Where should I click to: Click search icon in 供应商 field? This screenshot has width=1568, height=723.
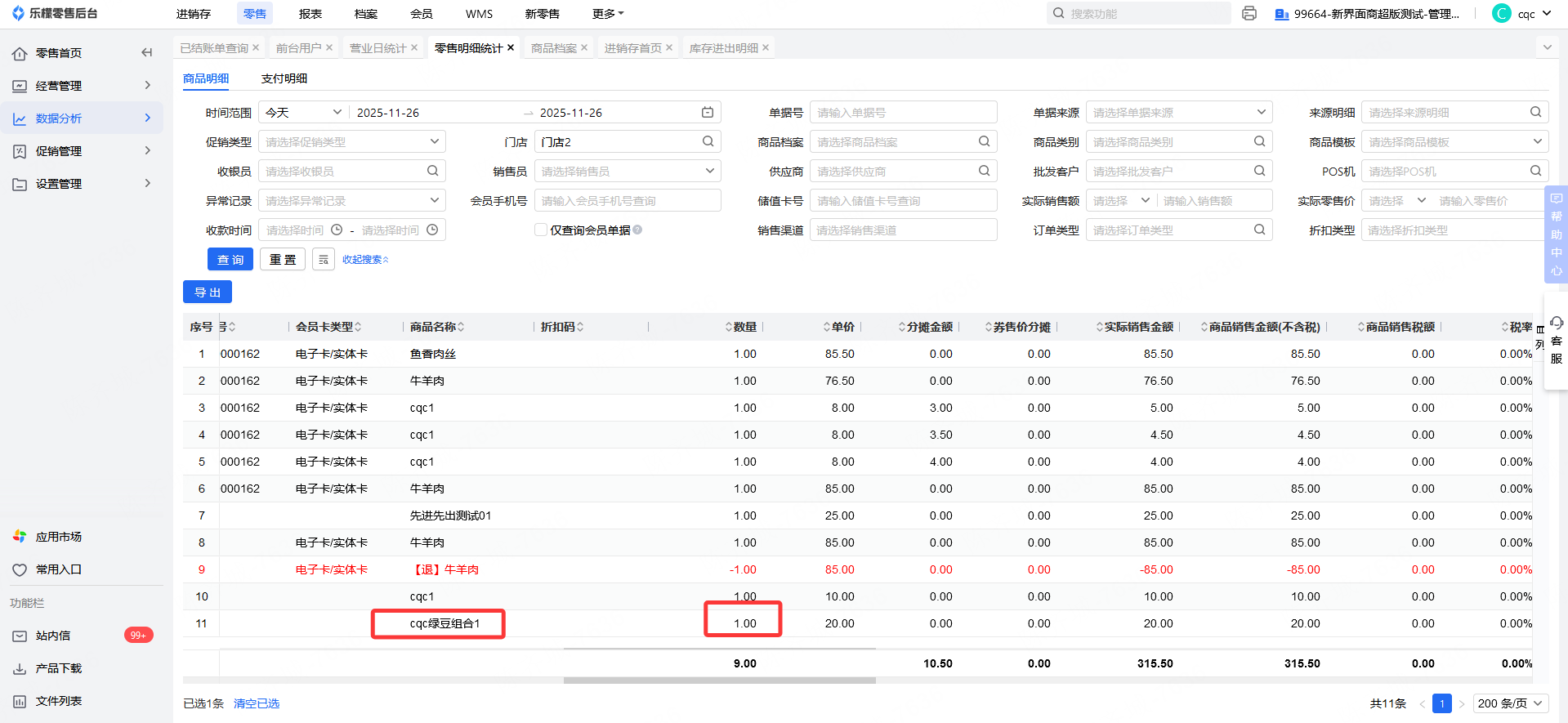click(985, 171)
